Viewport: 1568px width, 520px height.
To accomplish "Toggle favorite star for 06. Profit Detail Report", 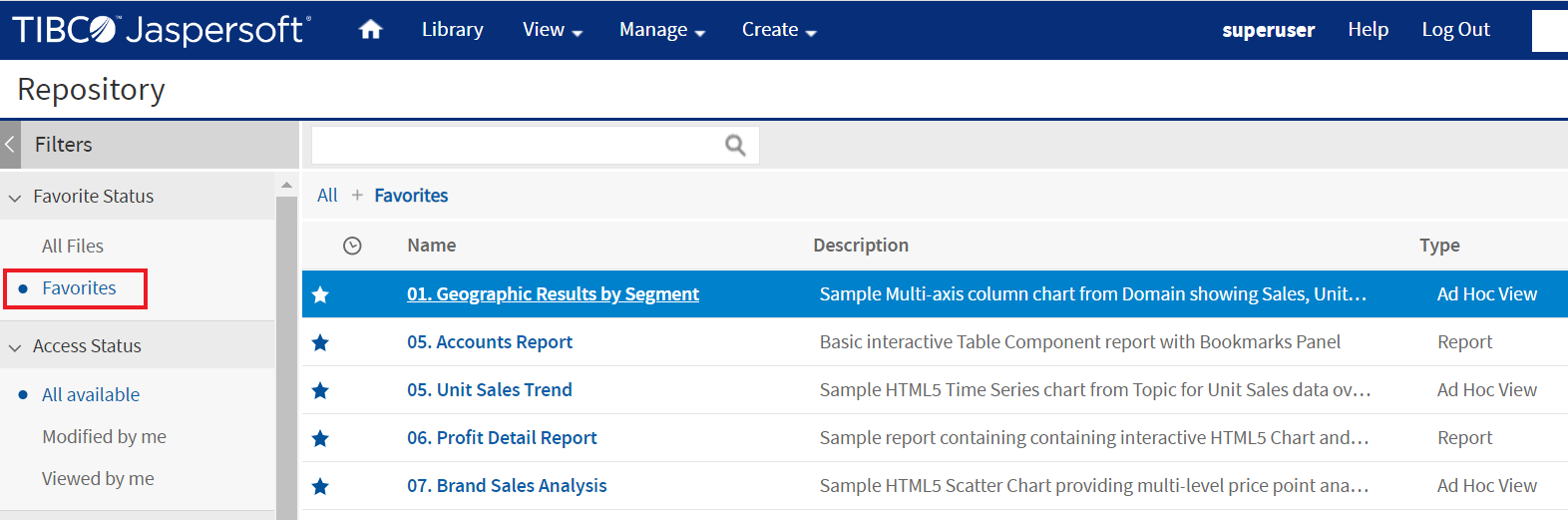I will (x=320, y=438).
